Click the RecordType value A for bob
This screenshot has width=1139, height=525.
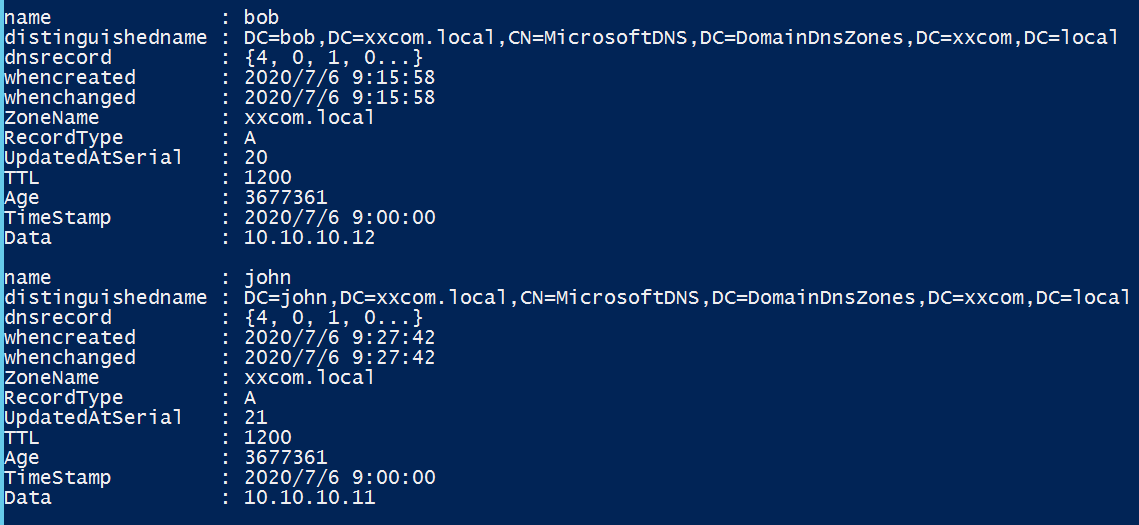pos(250,138)
